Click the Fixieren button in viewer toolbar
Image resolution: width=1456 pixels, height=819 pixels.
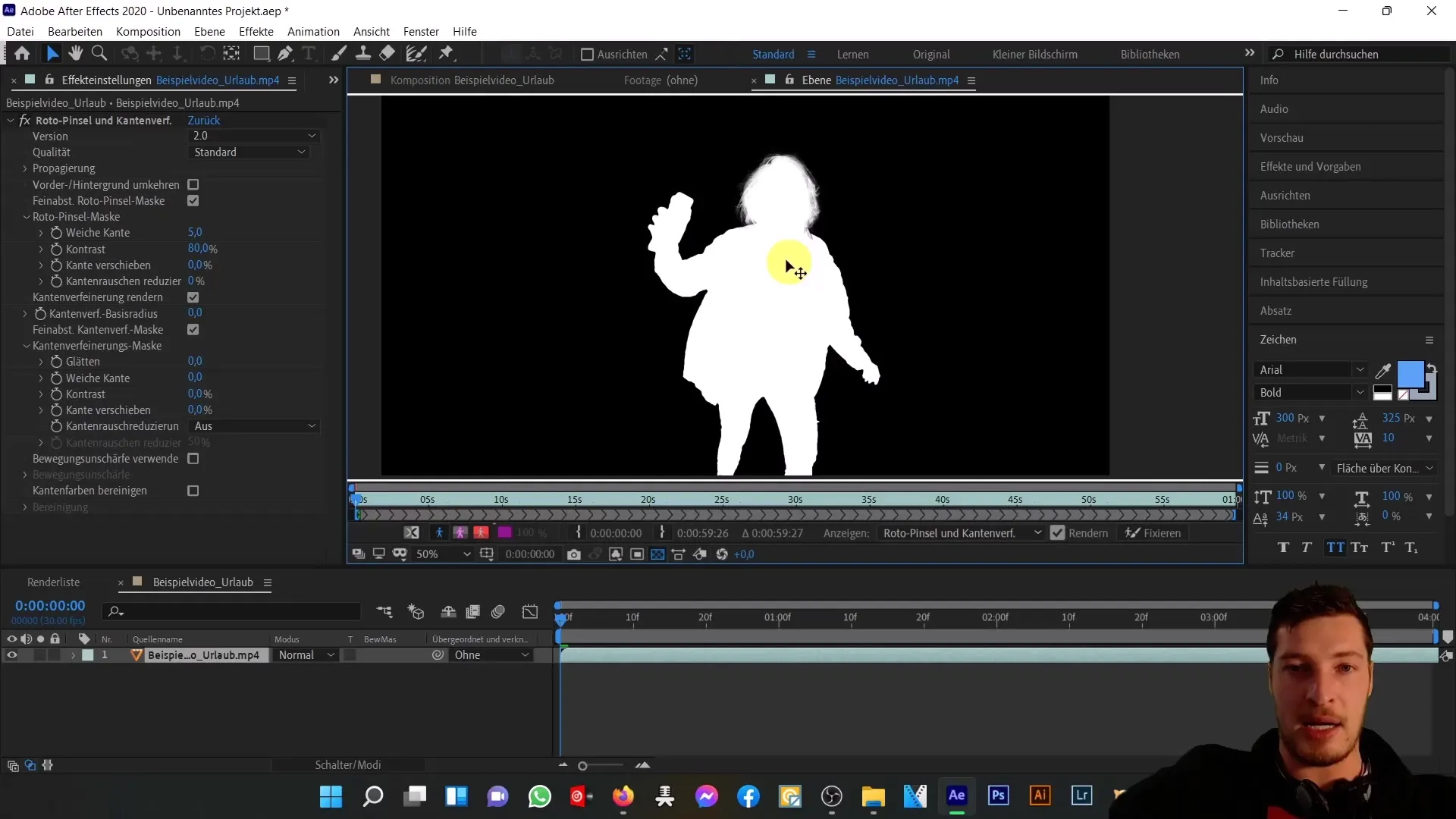point(1154,533)
